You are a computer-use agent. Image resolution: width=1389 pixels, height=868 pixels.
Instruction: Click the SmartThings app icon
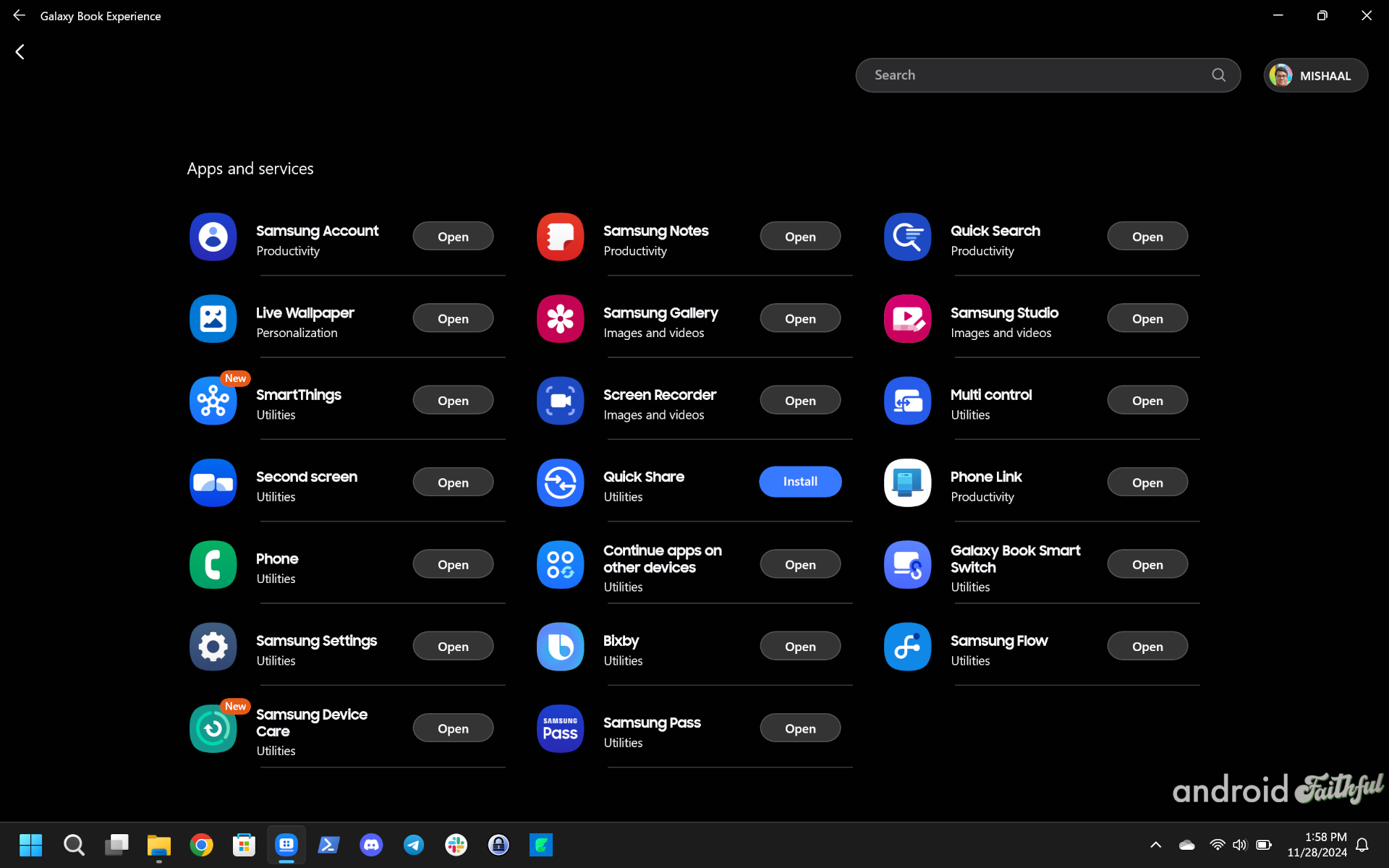coord(213,401)
